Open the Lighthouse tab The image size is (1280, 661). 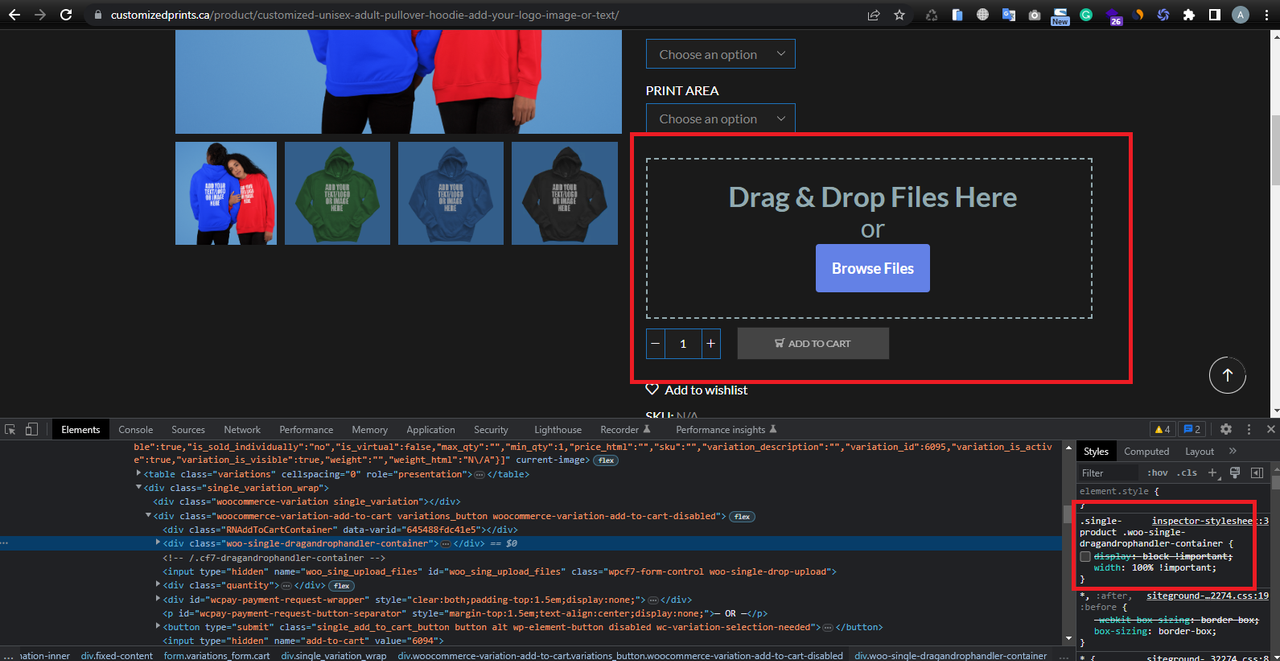[558, 430]
